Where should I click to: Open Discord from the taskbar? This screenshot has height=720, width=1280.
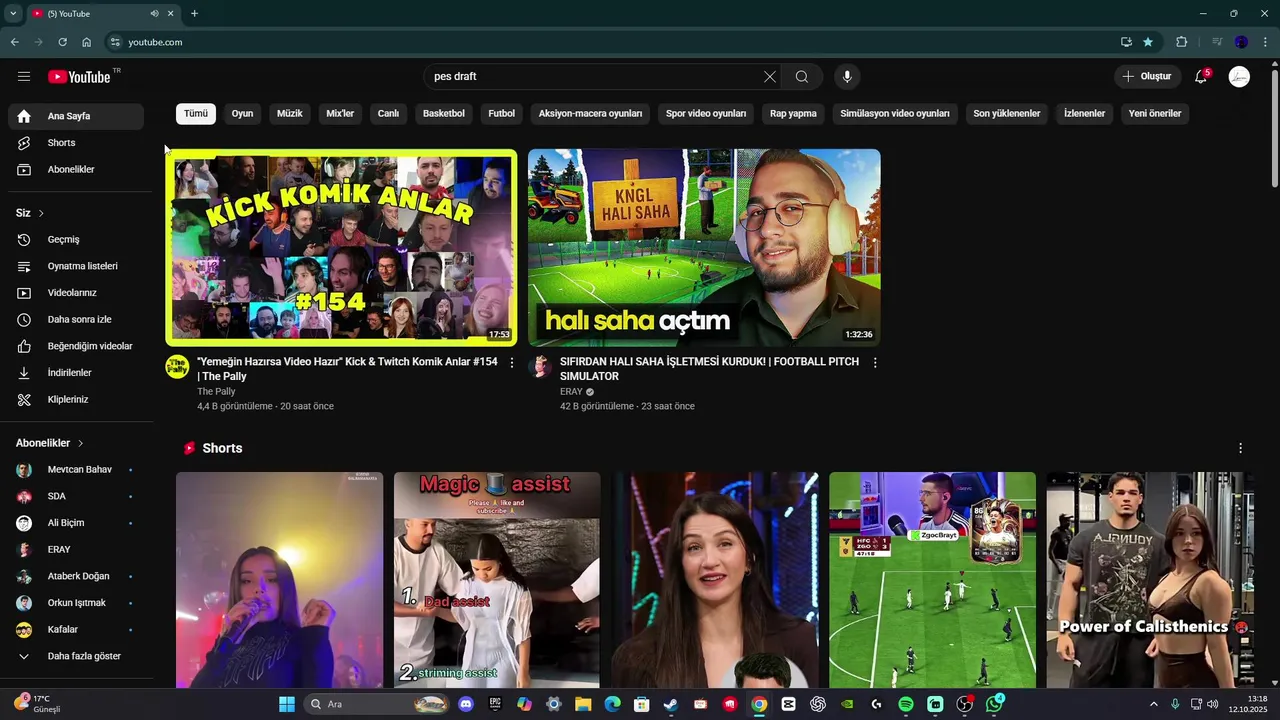465,704
